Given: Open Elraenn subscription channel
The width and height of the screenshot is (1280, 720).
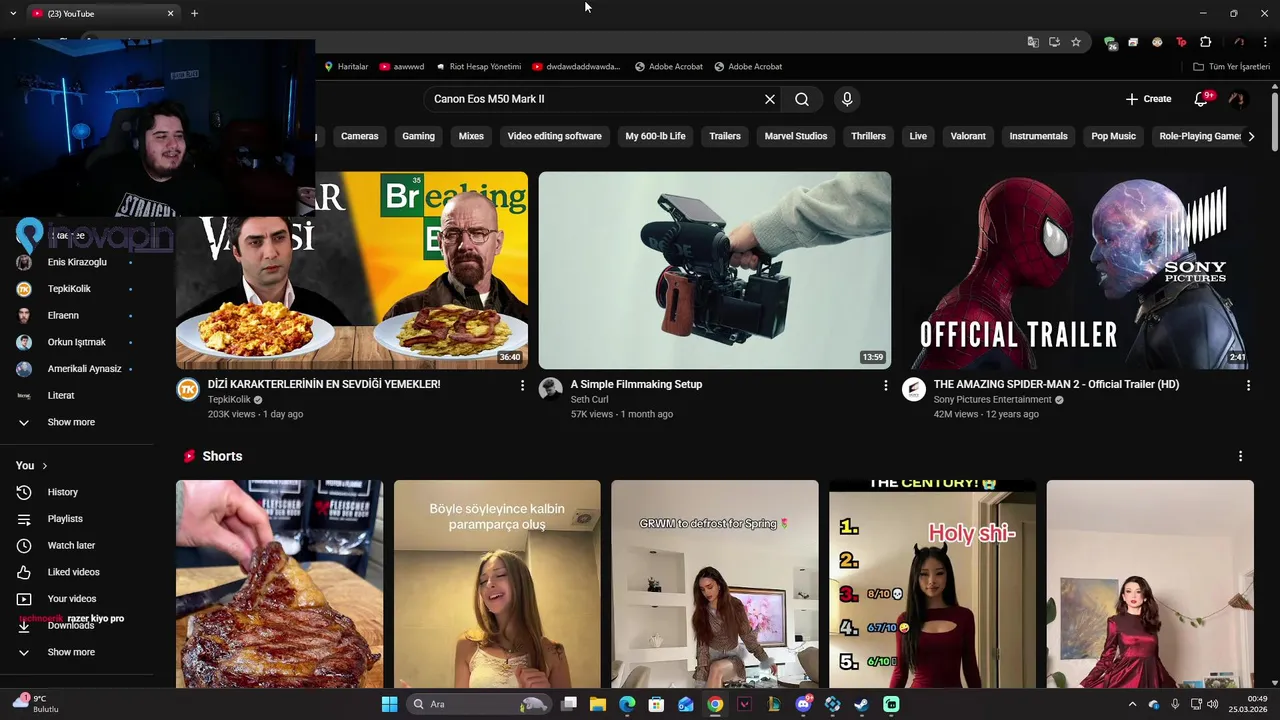Looking at the screenshot, I should point(76,315).
